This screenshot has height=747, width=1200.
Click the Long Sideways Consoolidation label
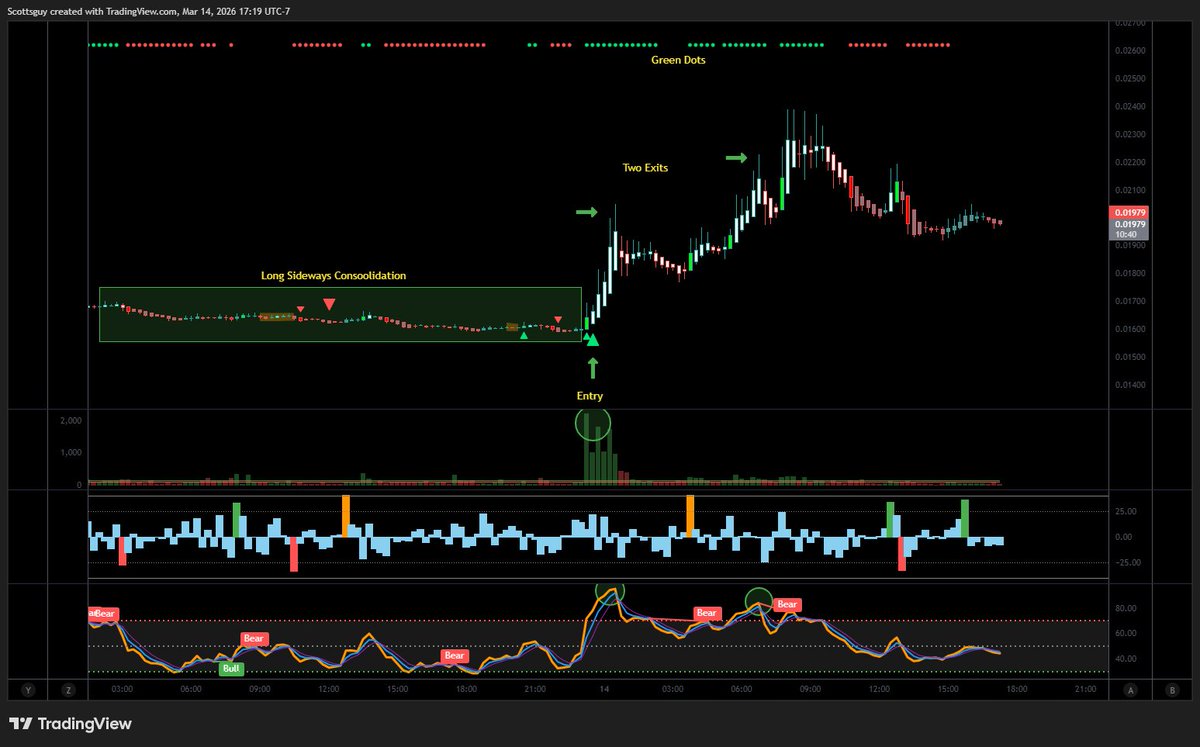pos(334,275)
